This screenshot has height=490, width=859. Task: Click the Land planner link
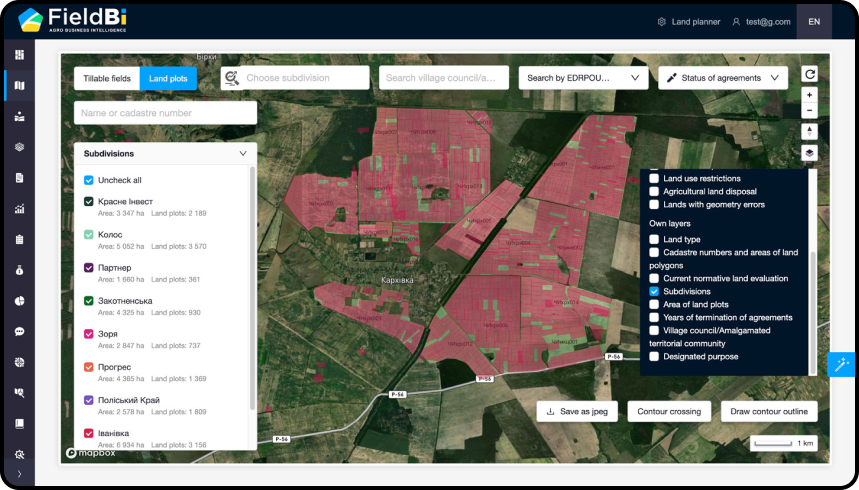coord(696,22)
